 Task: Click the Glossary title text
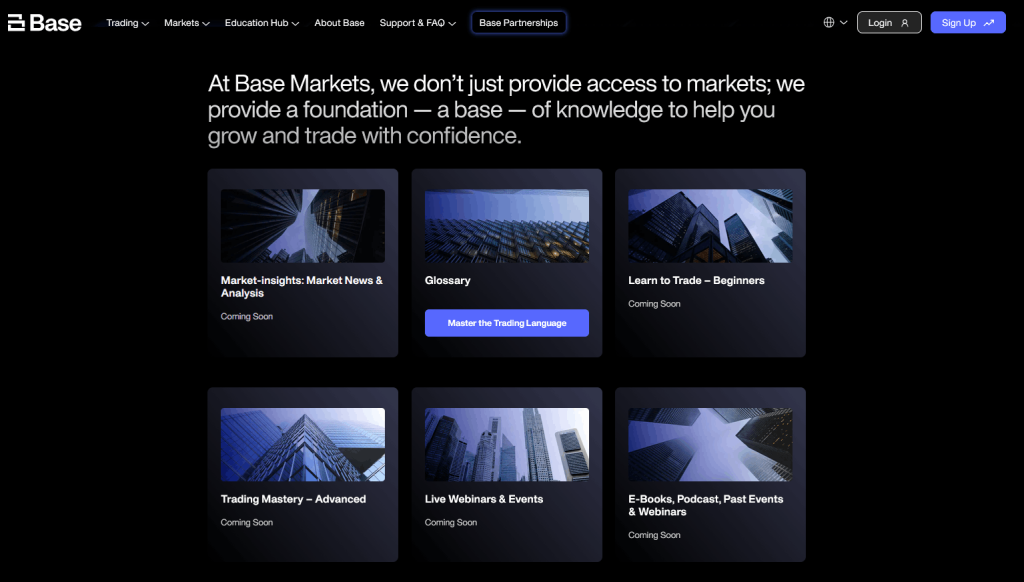(447, 280)
